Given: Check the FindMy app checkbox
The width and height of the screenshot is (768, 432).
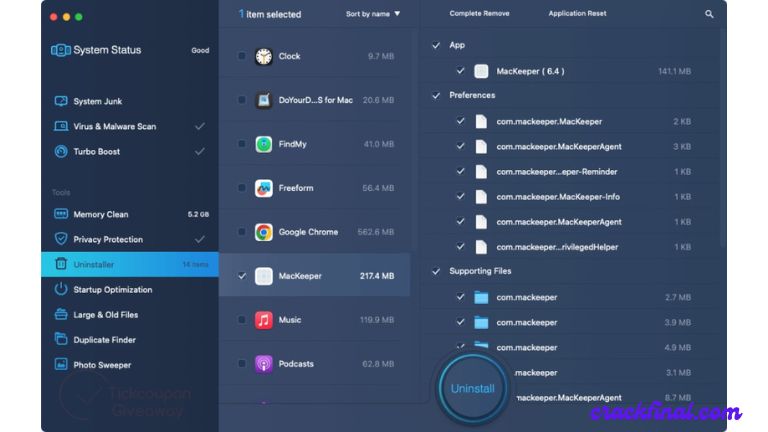Looking at the screenshot, I should [242, 144].
